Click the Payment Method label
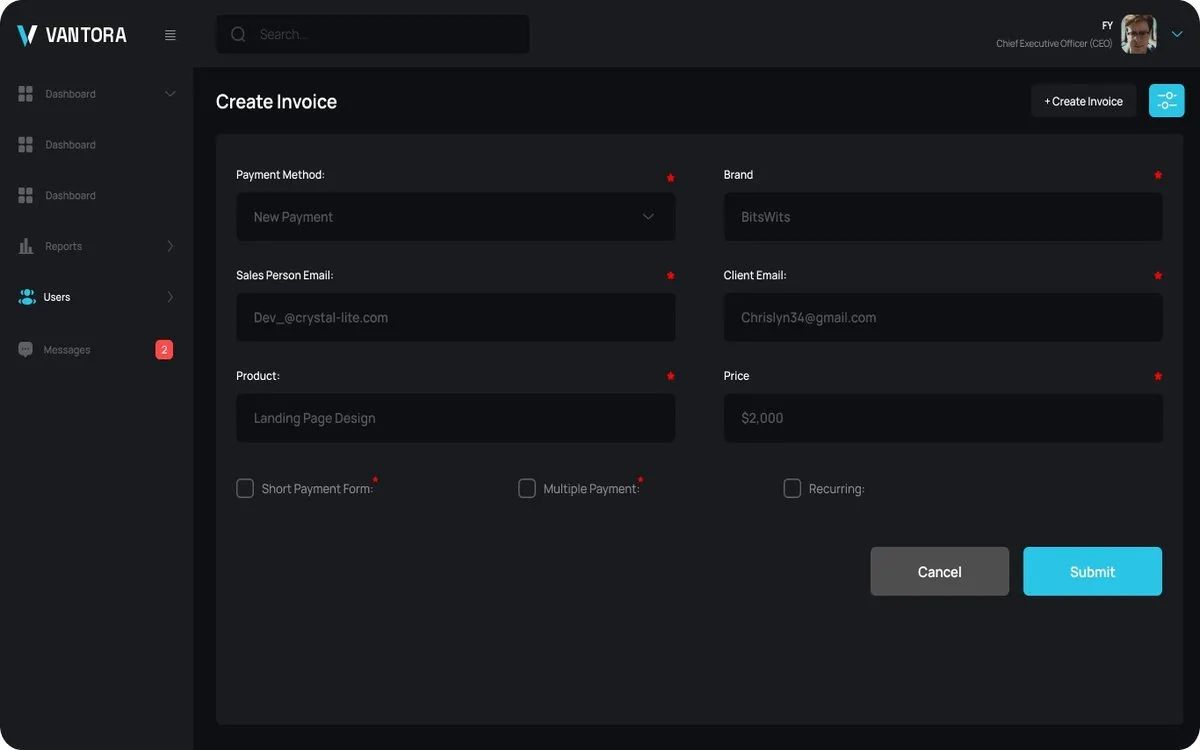This screenshot has width=1200, height=750. (x=280, y=175)
